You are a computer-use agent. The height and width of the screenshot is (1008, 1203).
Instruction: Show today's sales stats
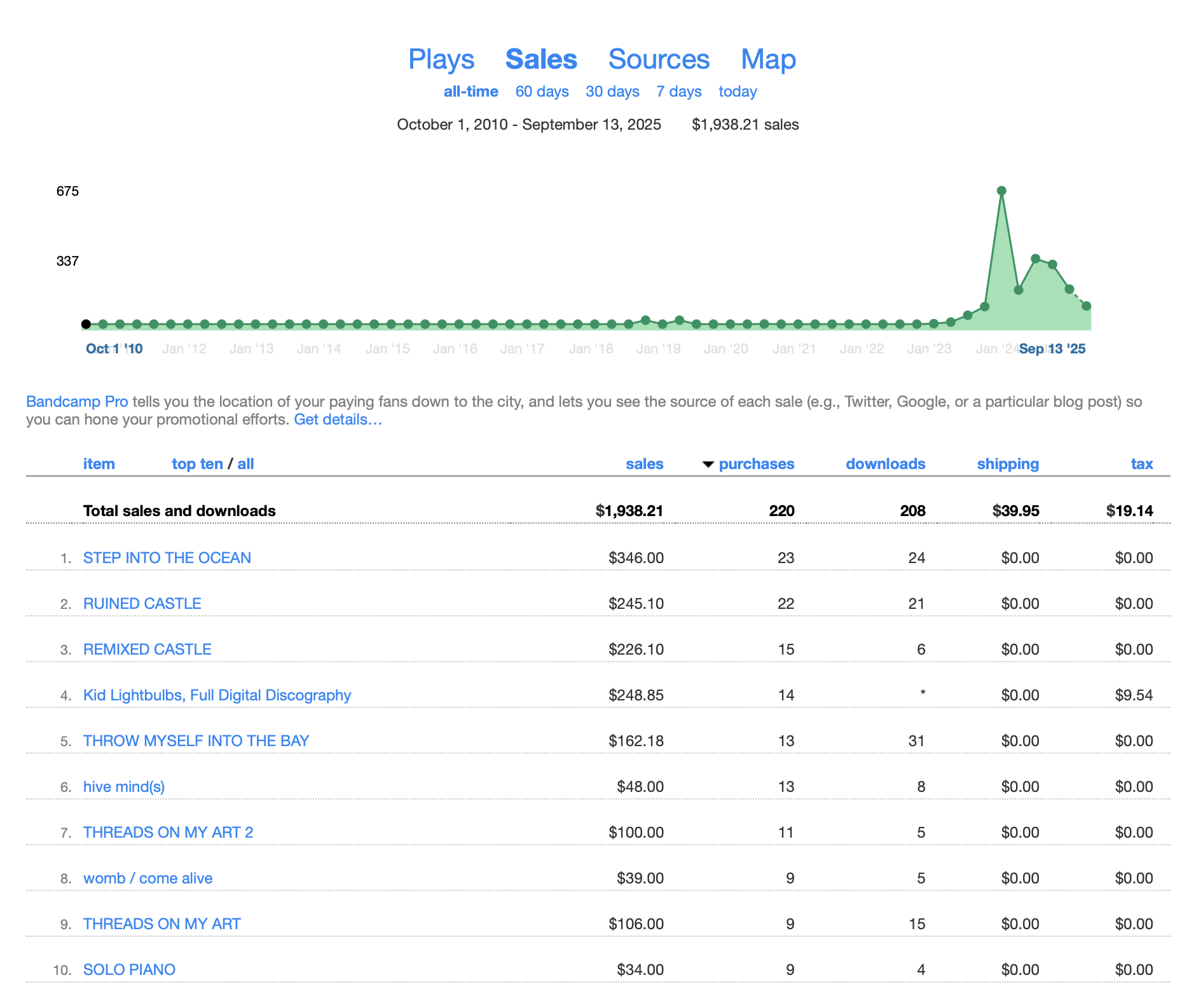737,92
